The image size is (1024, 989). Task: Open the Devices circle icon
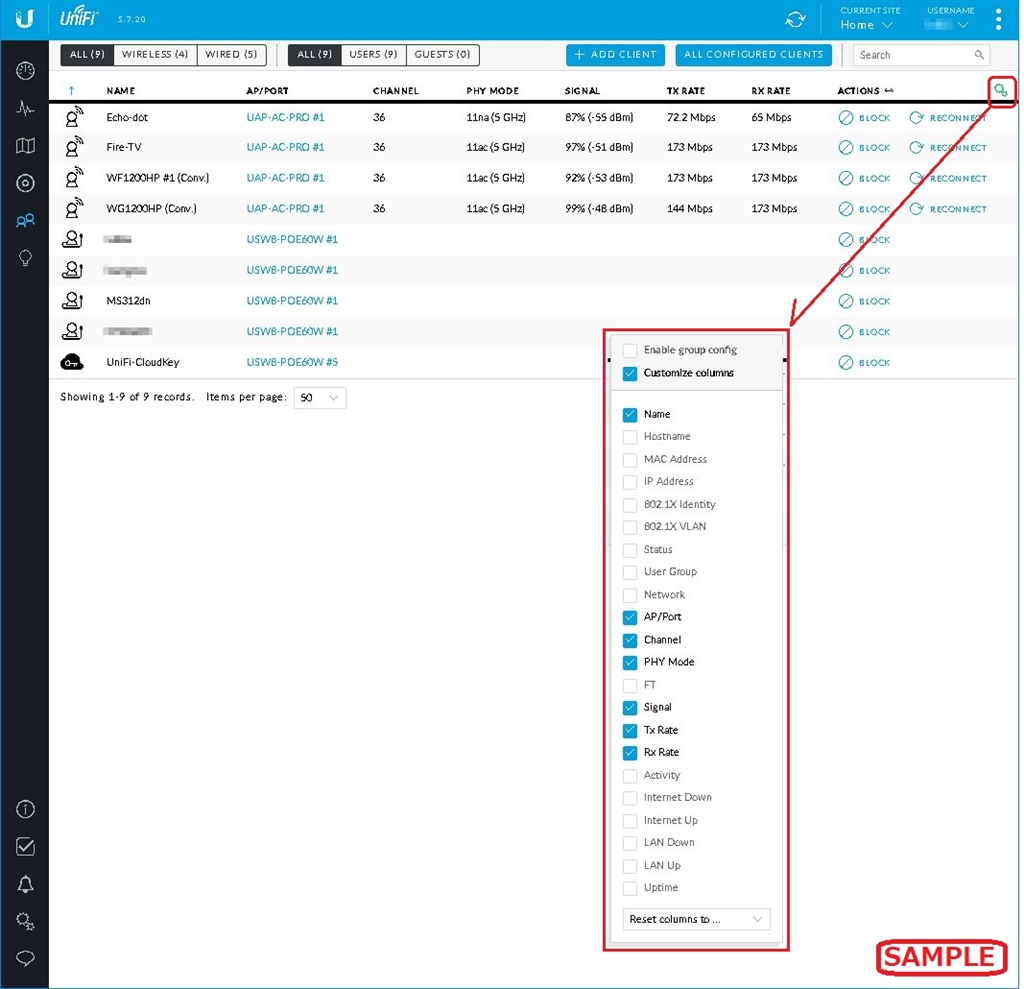coord(25,184)
